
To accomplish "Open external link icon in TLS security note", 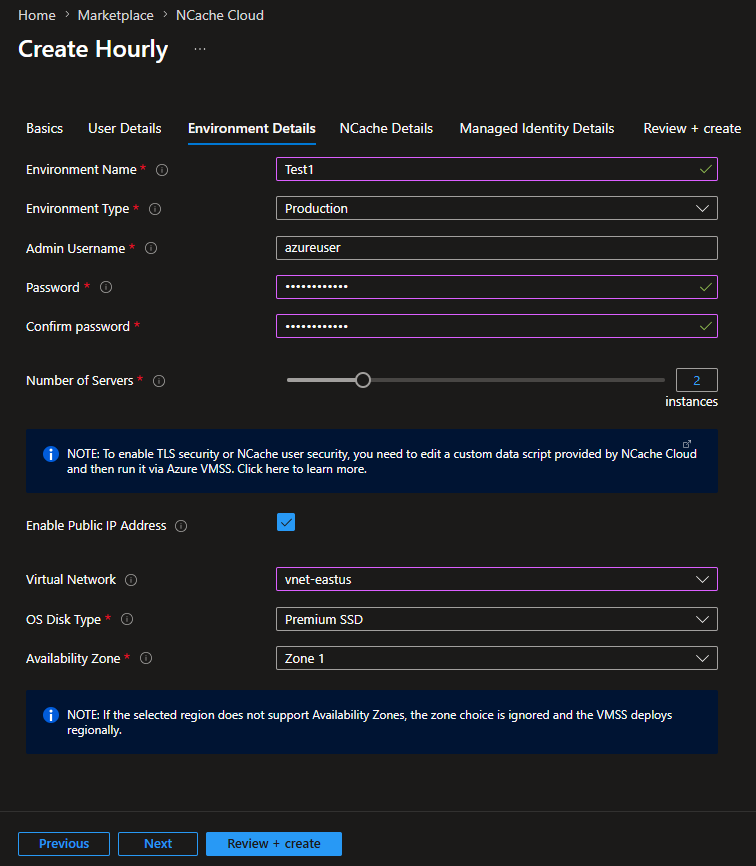I will tap(686, 444).
